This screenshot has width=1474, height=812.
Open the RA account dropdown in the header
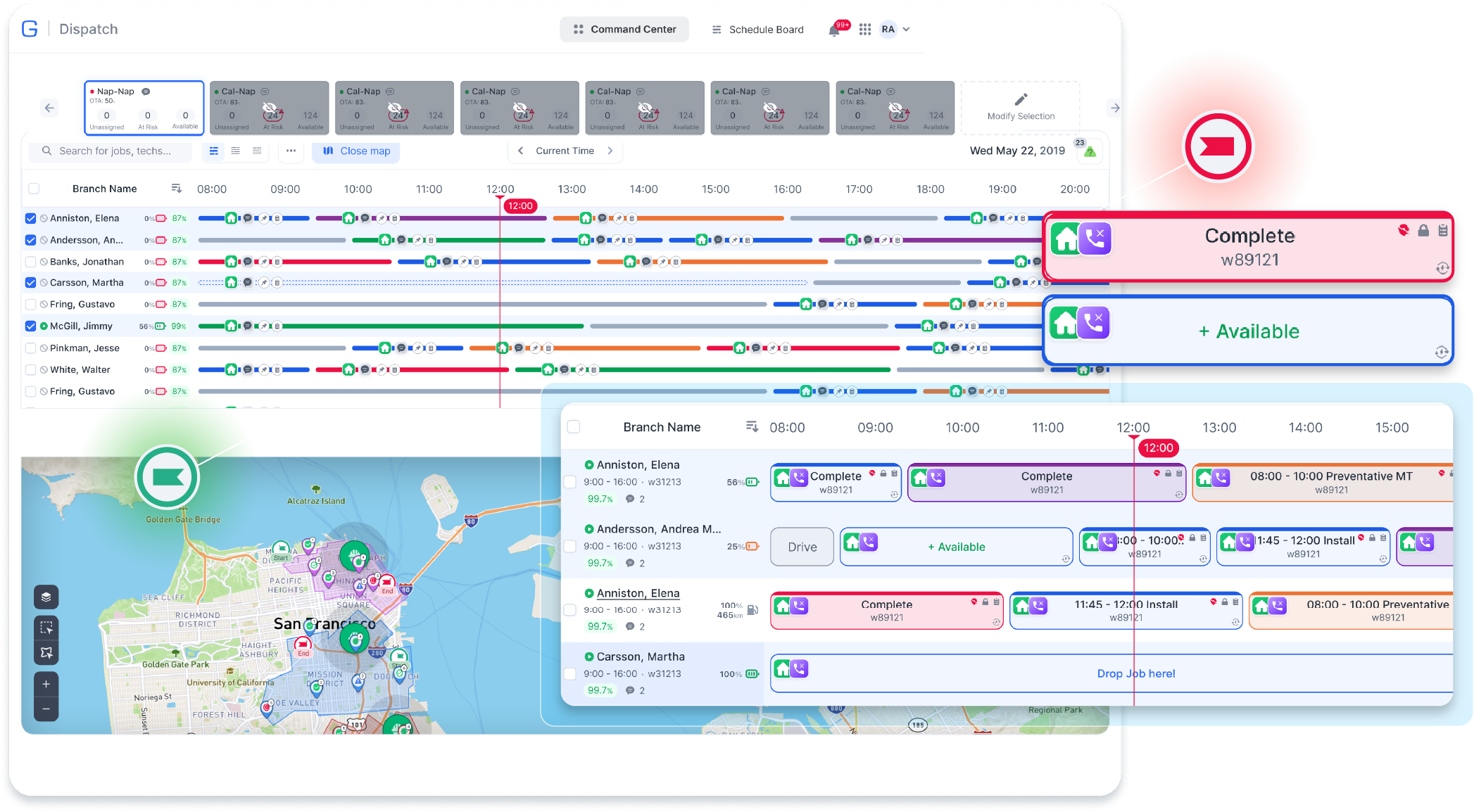pos(894,29)
